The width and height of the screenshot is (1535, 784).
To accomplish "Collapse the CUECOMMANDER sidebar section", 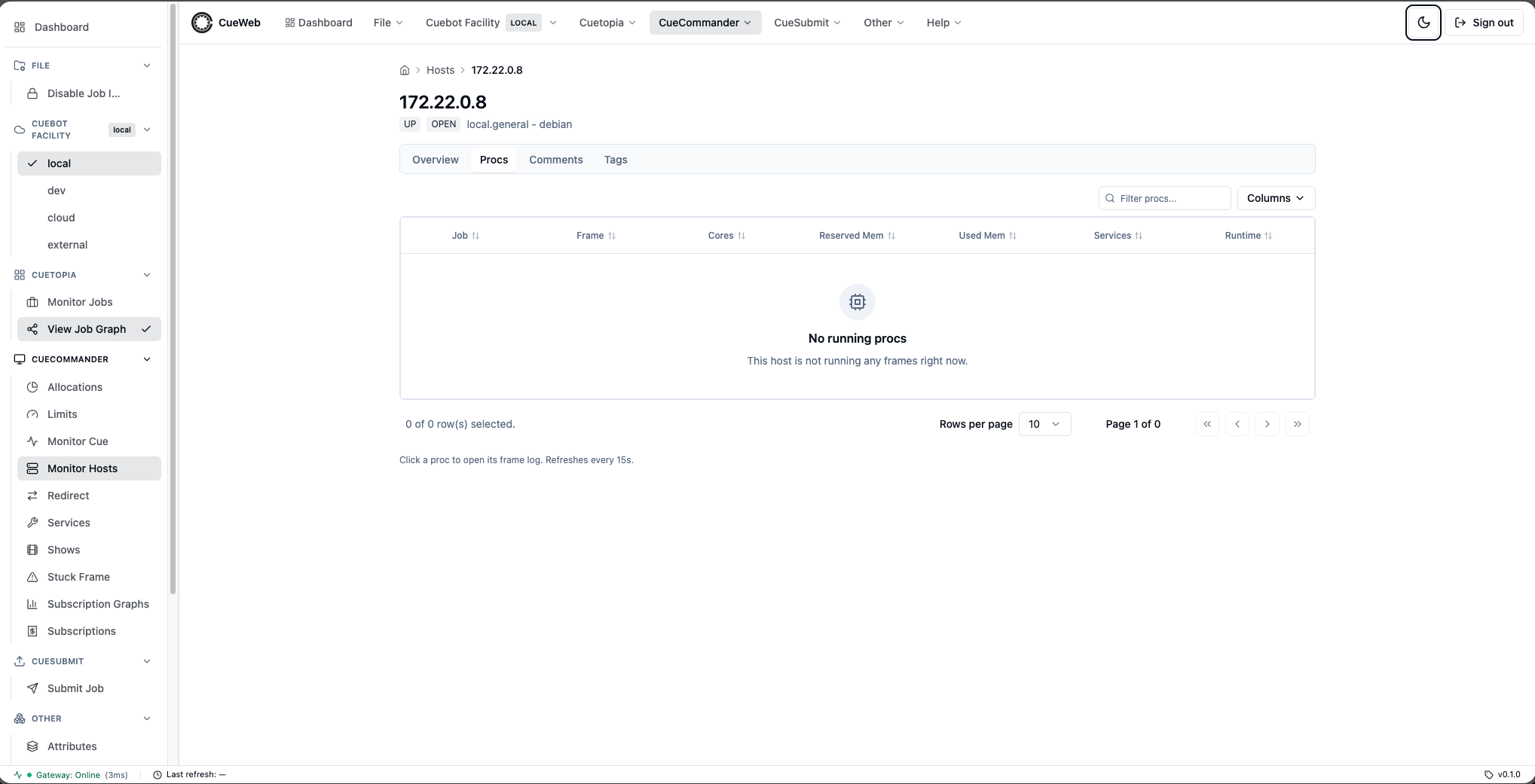I will click(84, 359).
